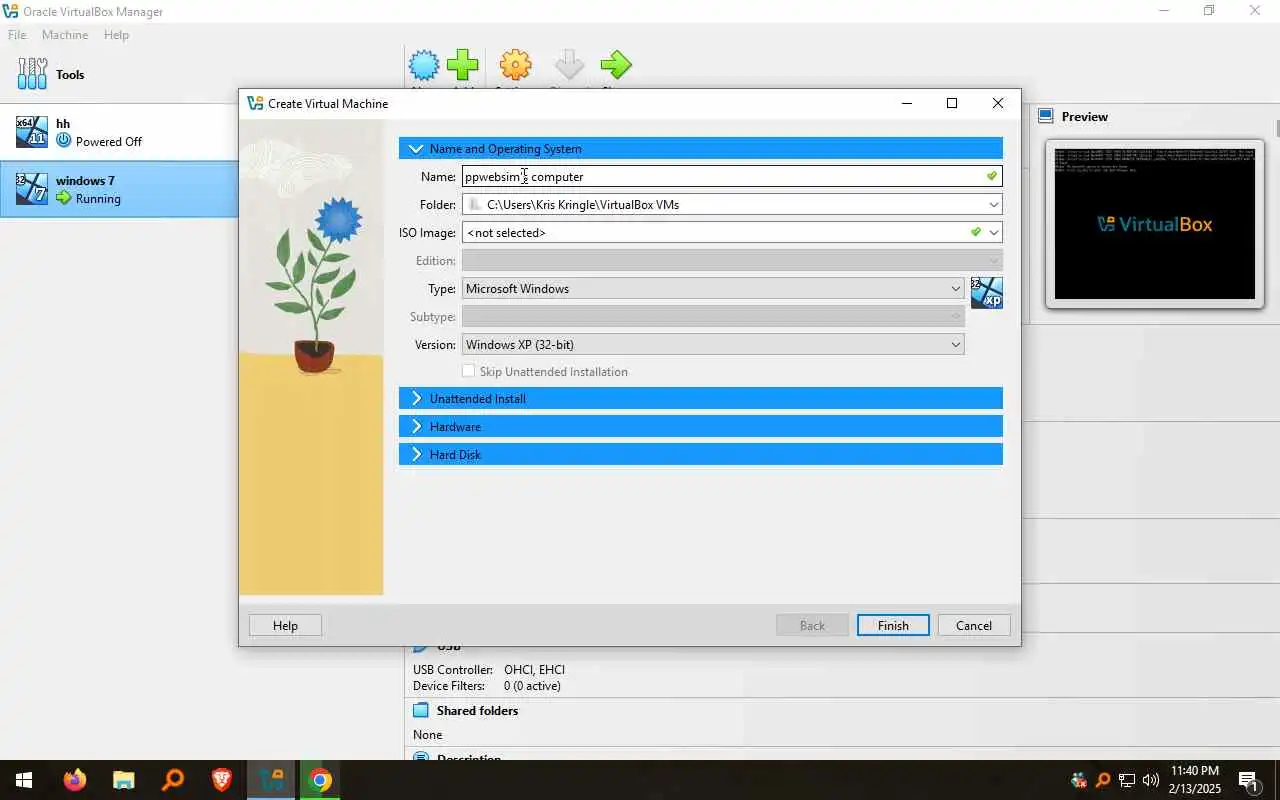Click the Preview panel monitor icon
Image resolution: width=1280 pixels, height=800 pixels.
(1046, 116)
